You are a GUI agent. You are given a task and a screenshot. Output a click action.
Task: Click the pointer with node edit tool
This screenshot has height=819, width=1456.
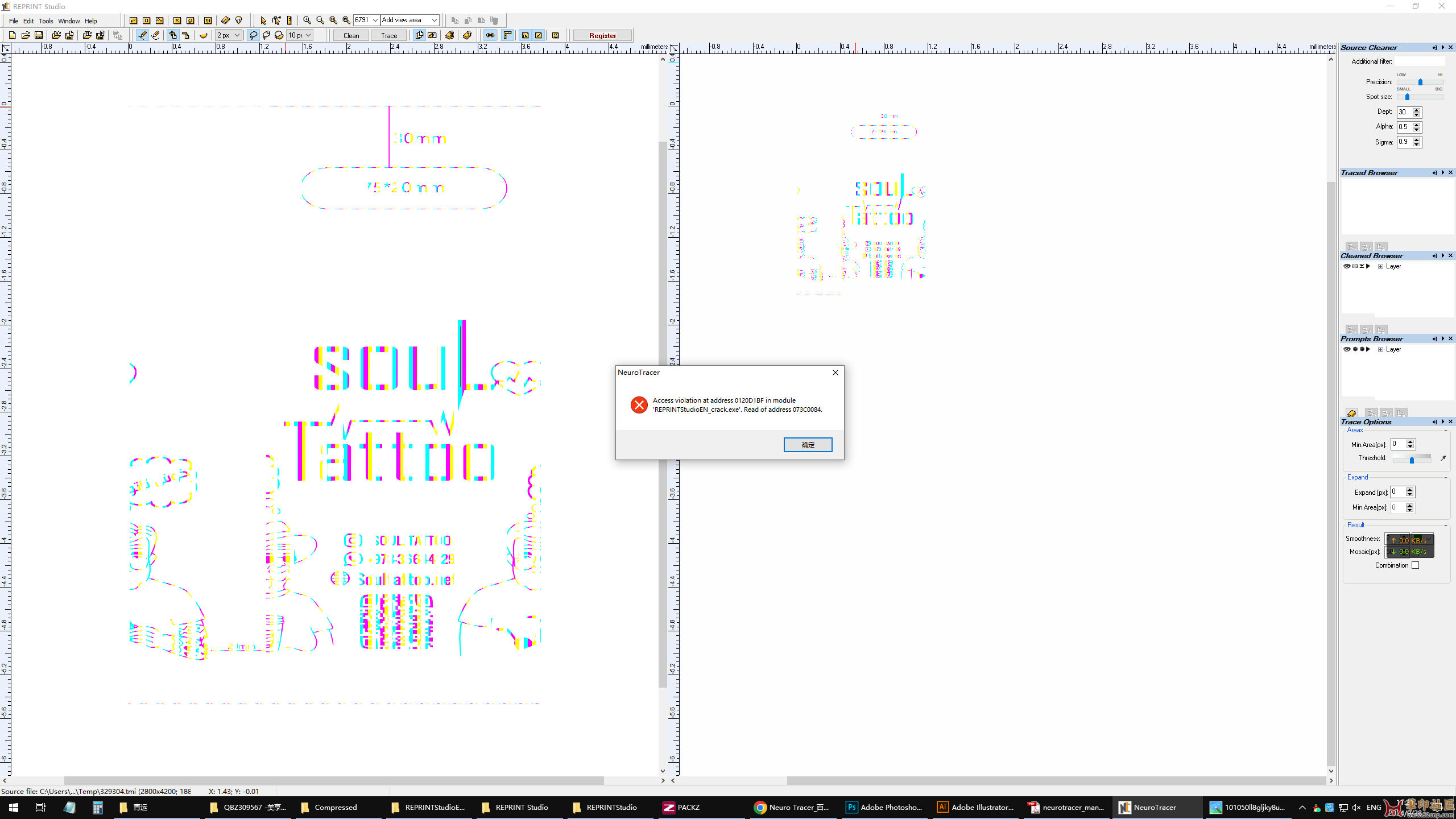[x=276, y=20]
